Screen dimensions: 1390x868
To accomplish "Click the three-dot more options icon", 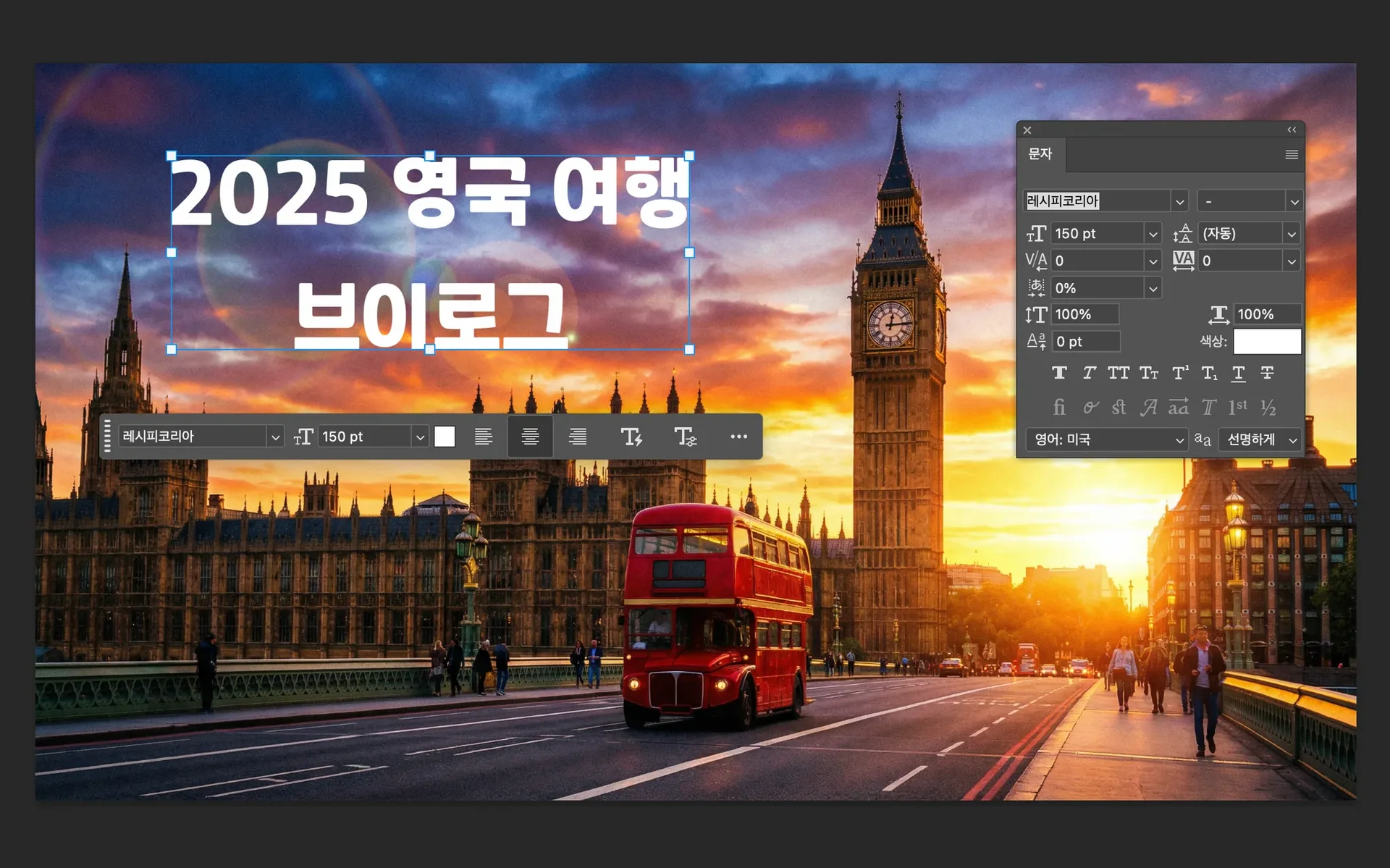I will [738, 437].
